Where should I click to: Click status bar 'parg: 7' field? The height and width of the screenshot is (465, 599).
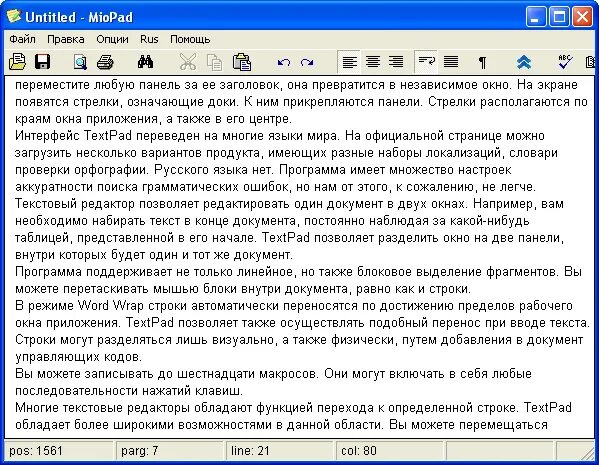click(169, 451)
